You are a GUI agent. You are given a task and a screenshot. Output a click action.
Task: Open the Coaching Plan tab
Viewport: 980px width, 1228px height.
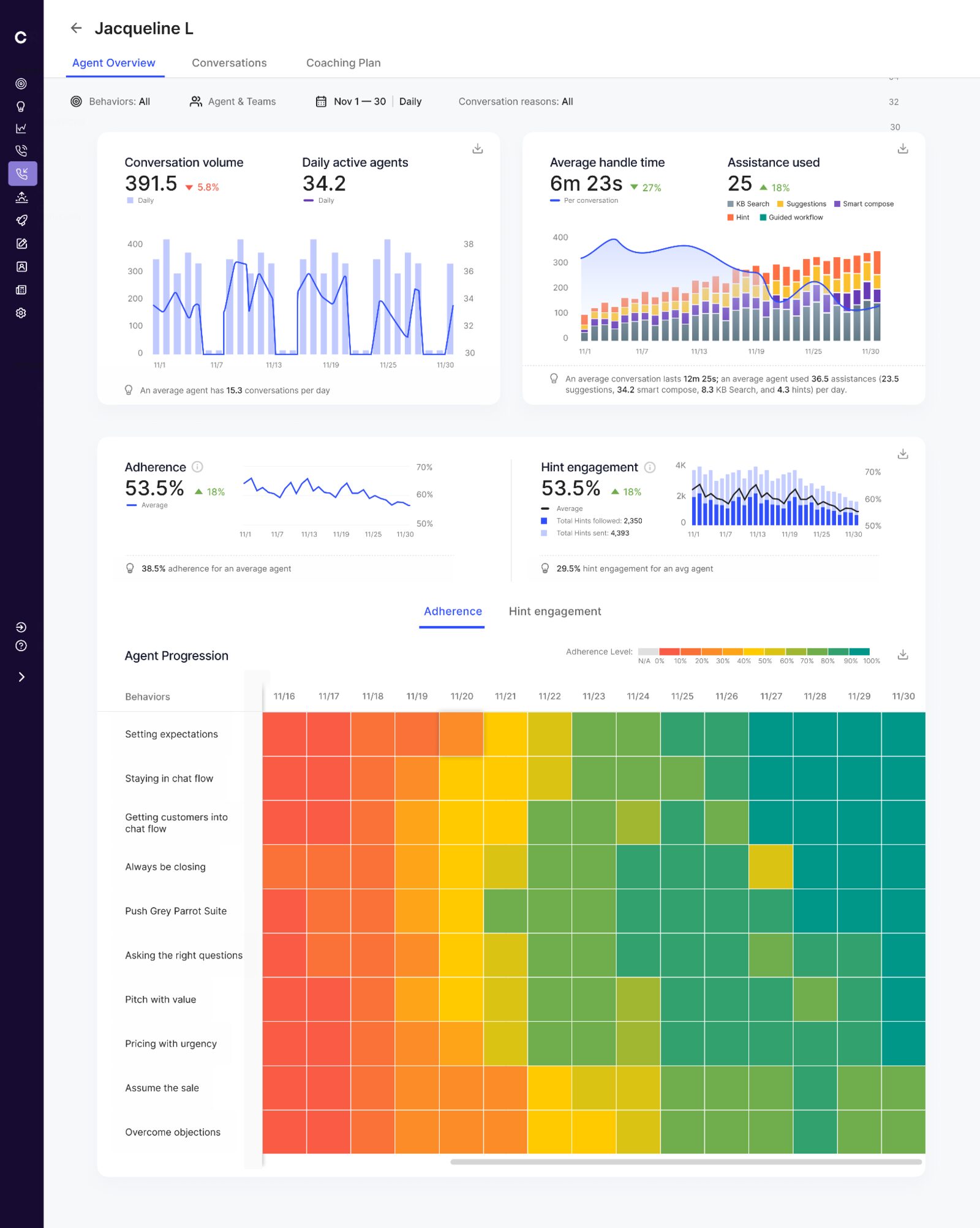[344, 63]
